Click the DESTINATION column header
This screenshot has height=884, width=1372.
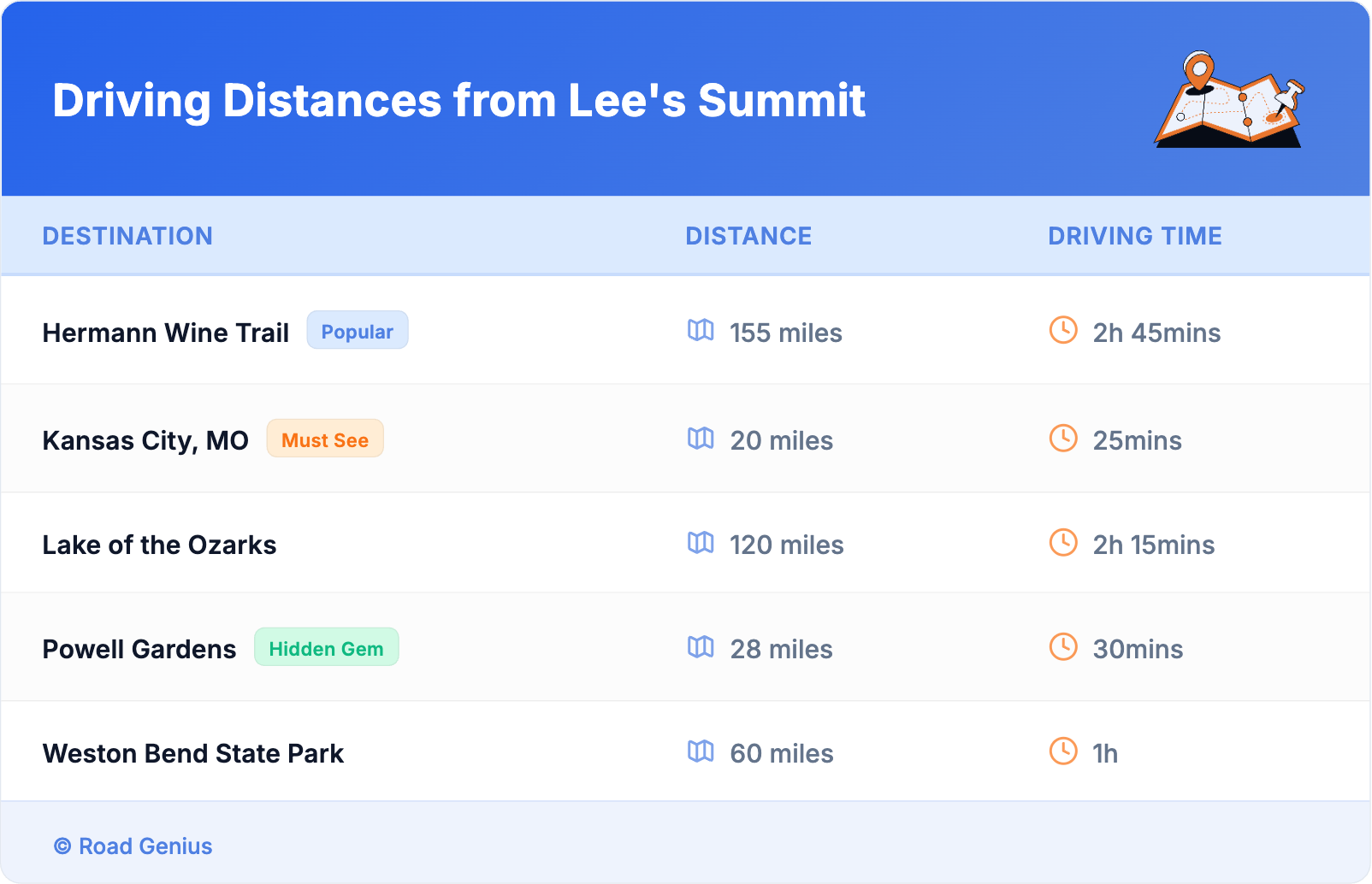(x=127, y=236)
